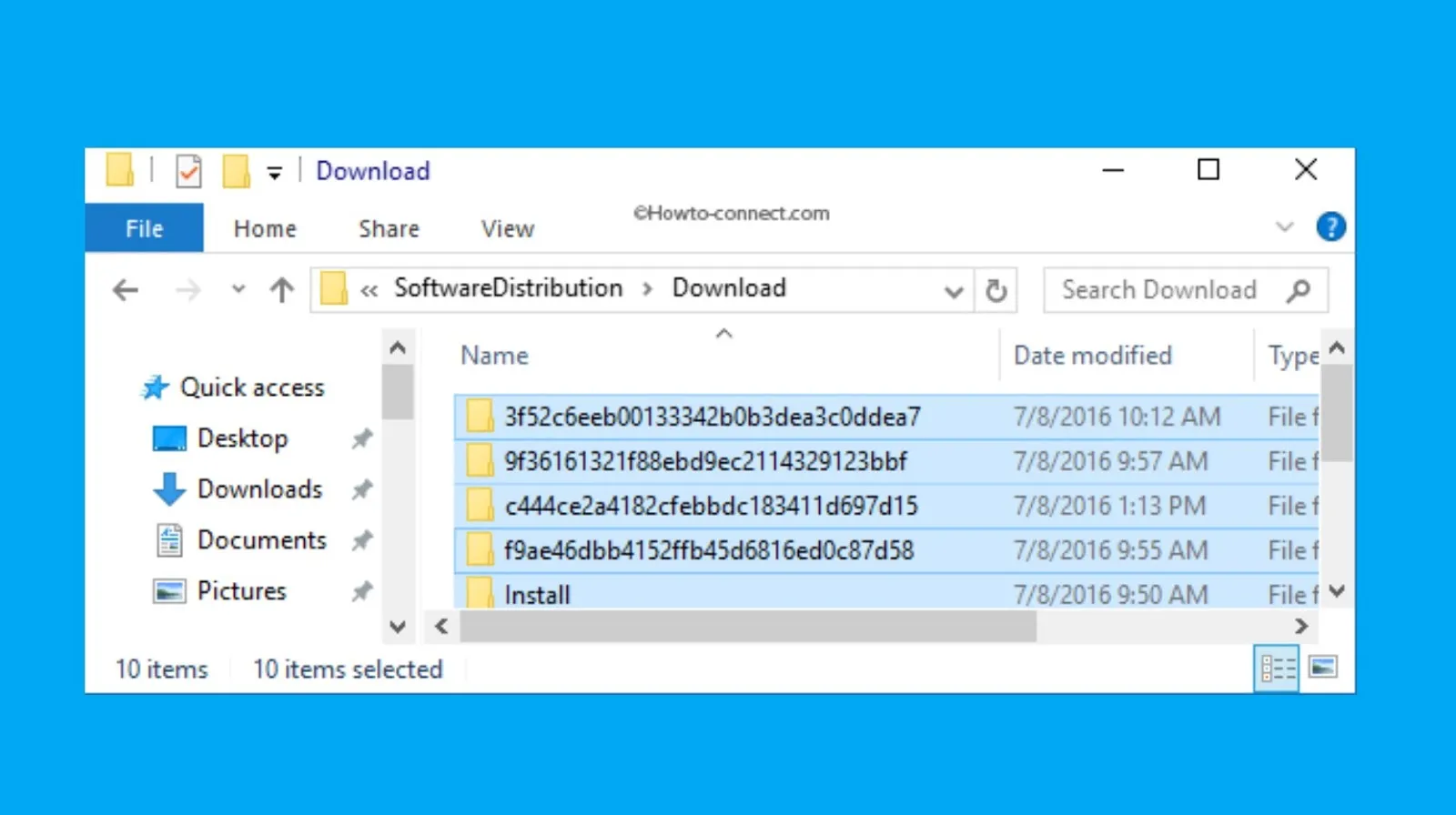Click the New Folder icon in title bar
Image resolution: width=1456 pixels, height=815 pixels.
[x=236, y=171]
